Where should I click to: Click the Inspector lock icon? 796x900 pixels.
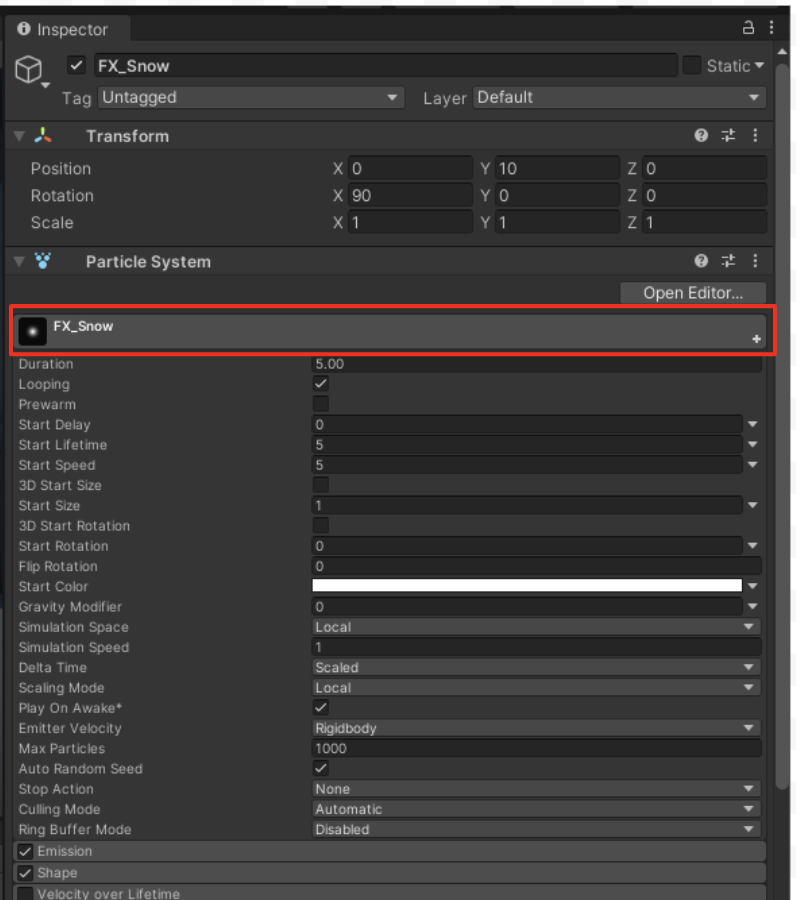point(748,27)
